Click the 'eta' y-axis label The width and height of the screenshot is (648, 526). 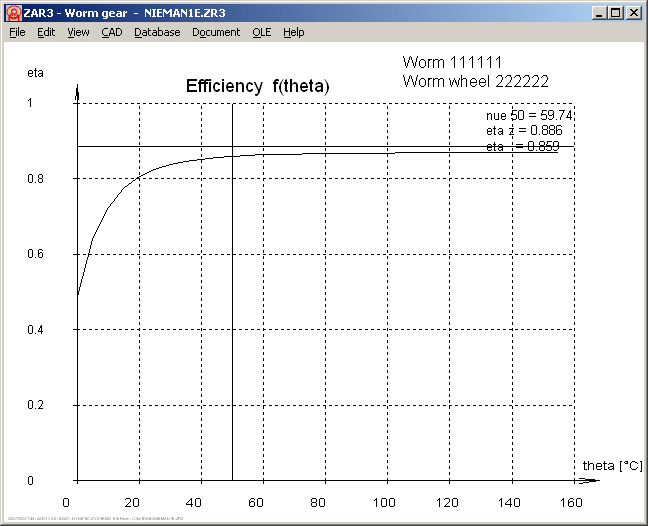click(x=35, y=73)
